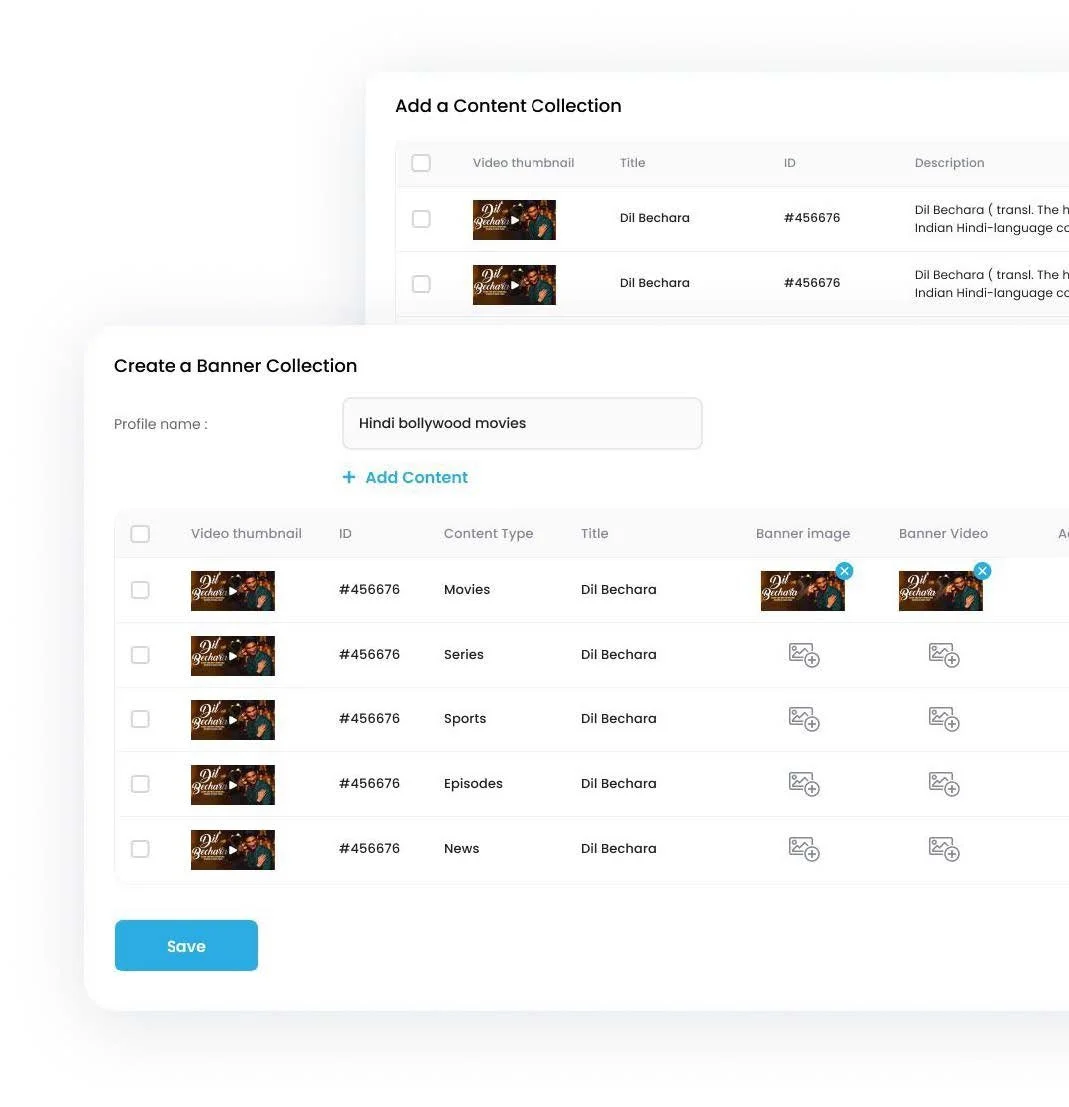Check the Sports row checkbox
Viewport: 1069px width, 1107px height.
pos(140,719)
